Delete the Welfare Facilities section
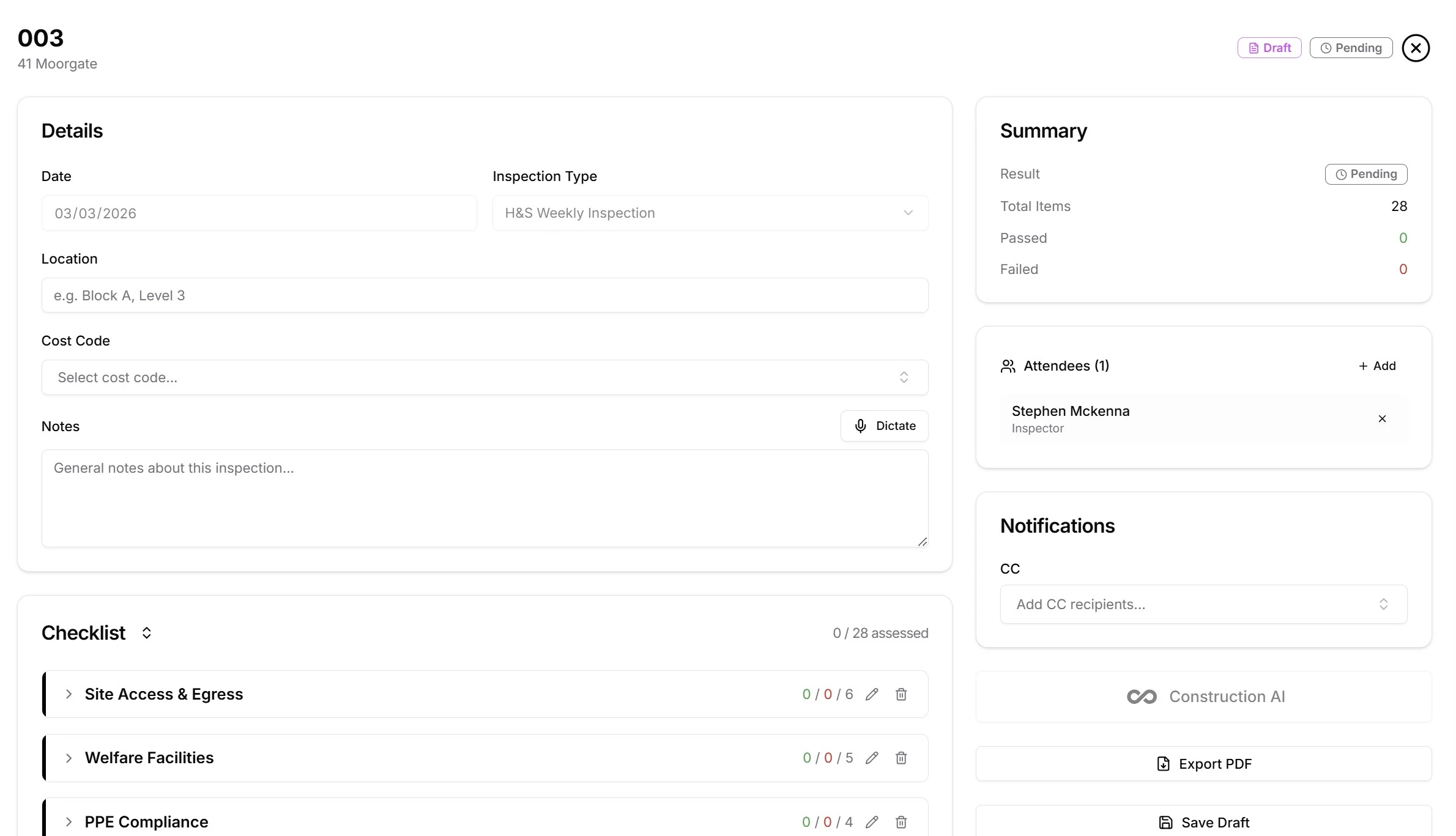Viewport: 1456px width, 836px height. coord(901,758)
